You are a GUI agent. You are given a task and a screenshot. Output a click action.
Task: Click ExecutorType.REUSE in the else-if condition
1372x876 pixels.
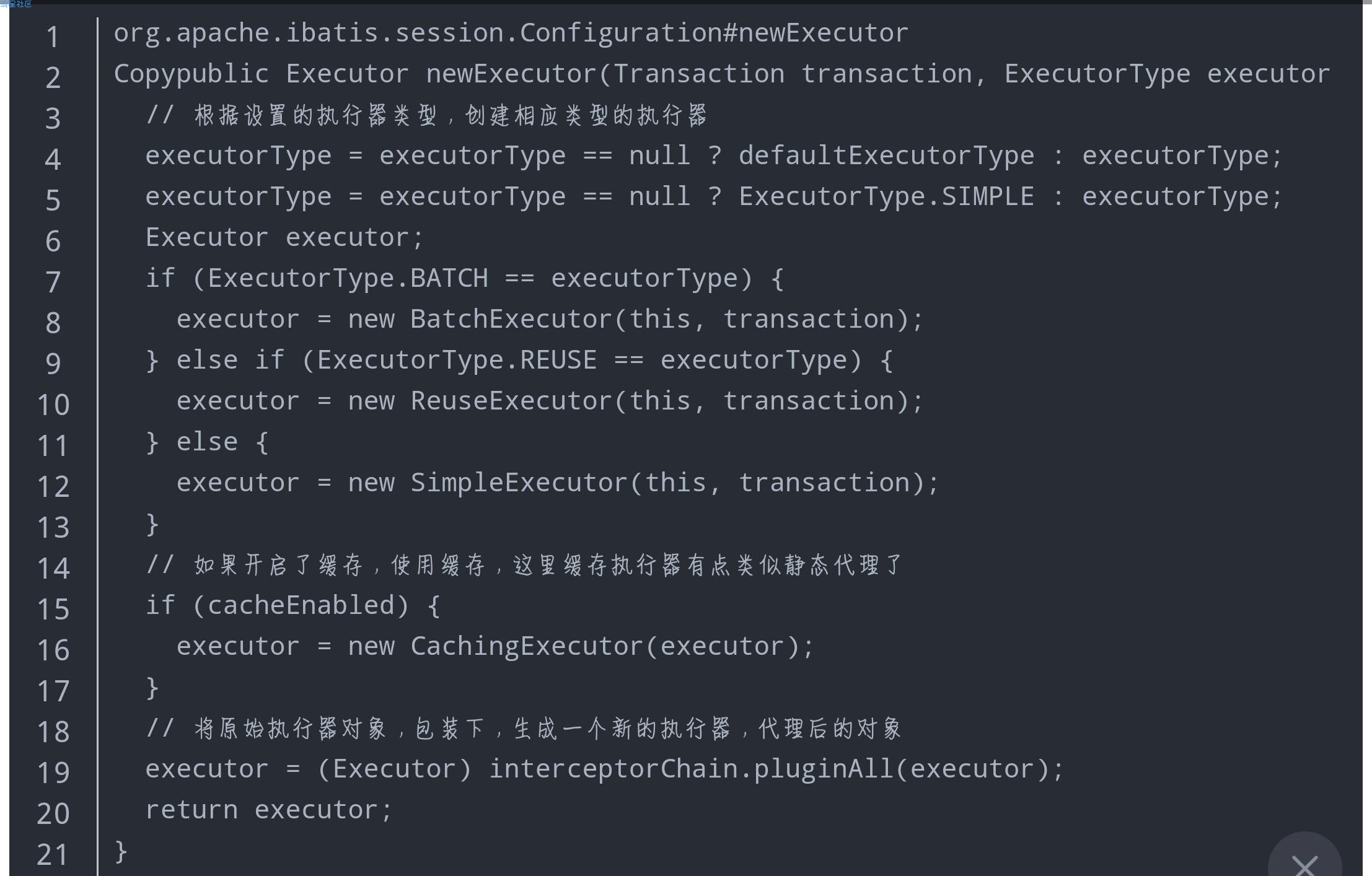tap(457, 360)
